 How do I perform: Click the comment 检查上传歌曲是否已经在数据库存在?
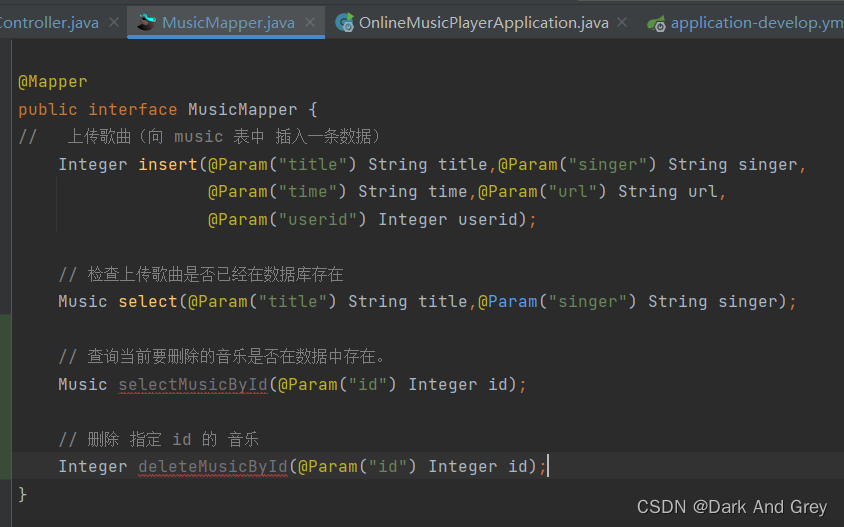click(201, 275)
